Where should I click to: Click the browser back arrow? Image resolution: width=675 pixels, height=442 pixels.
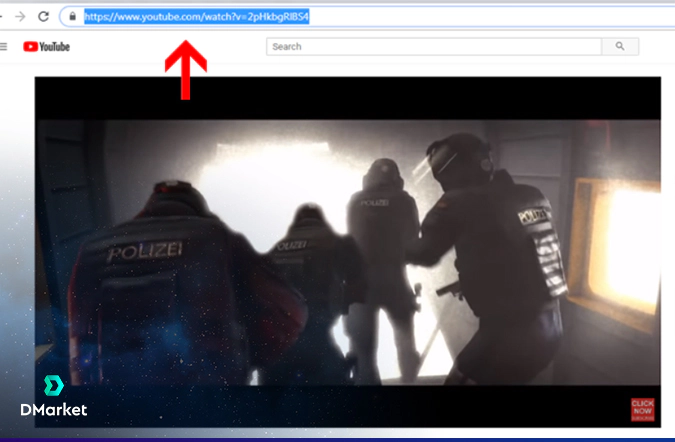tap(3, 16)
